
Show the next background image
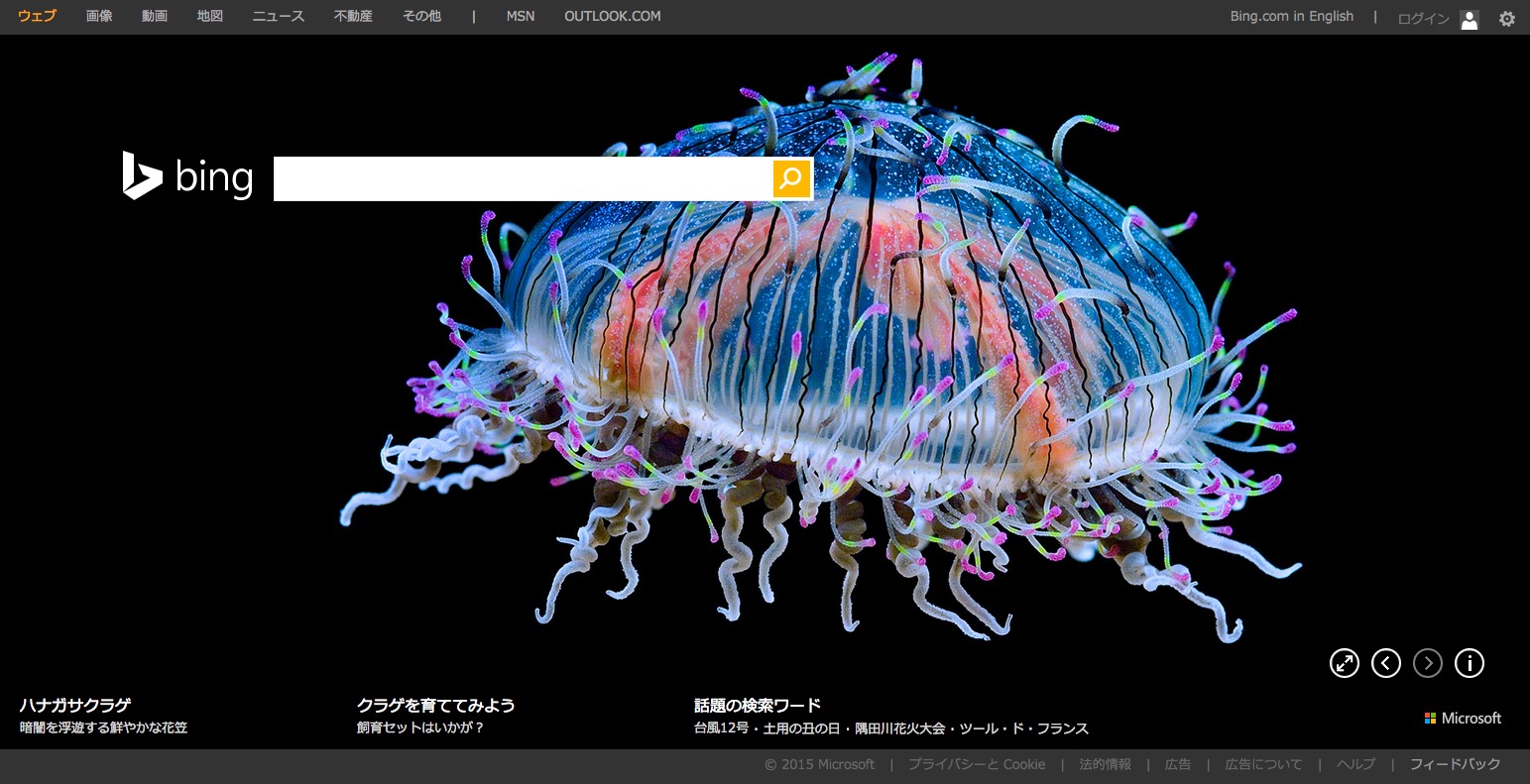tap(1427, 663)
